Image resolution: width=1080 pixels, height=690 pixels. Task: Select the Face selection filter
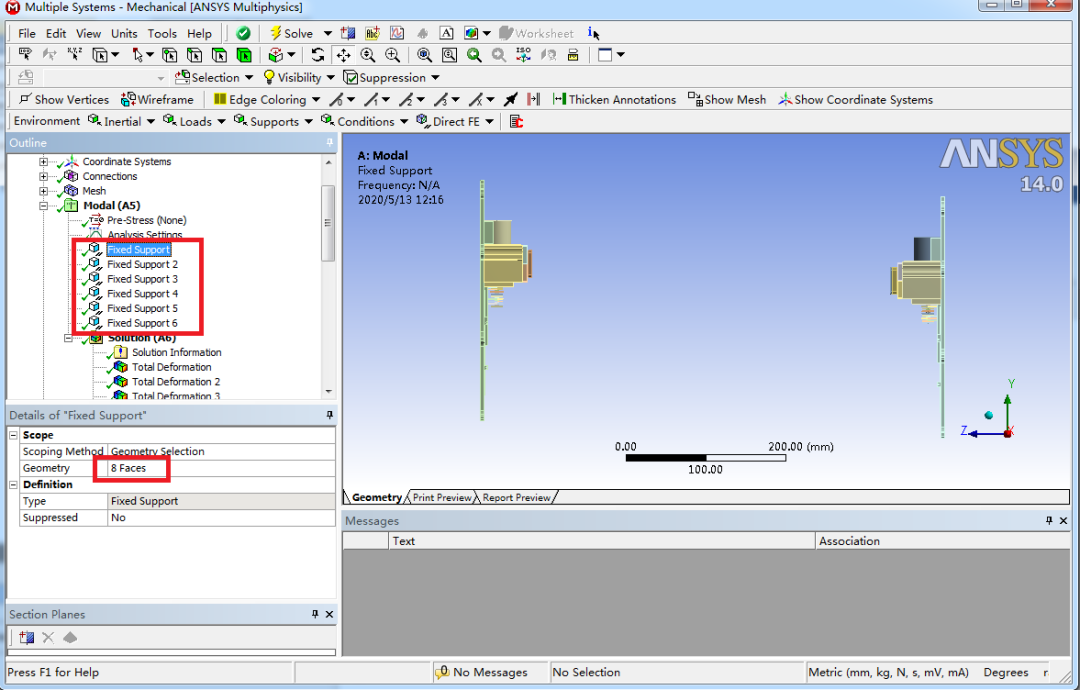pyautogui.click(x=220, y=55)
